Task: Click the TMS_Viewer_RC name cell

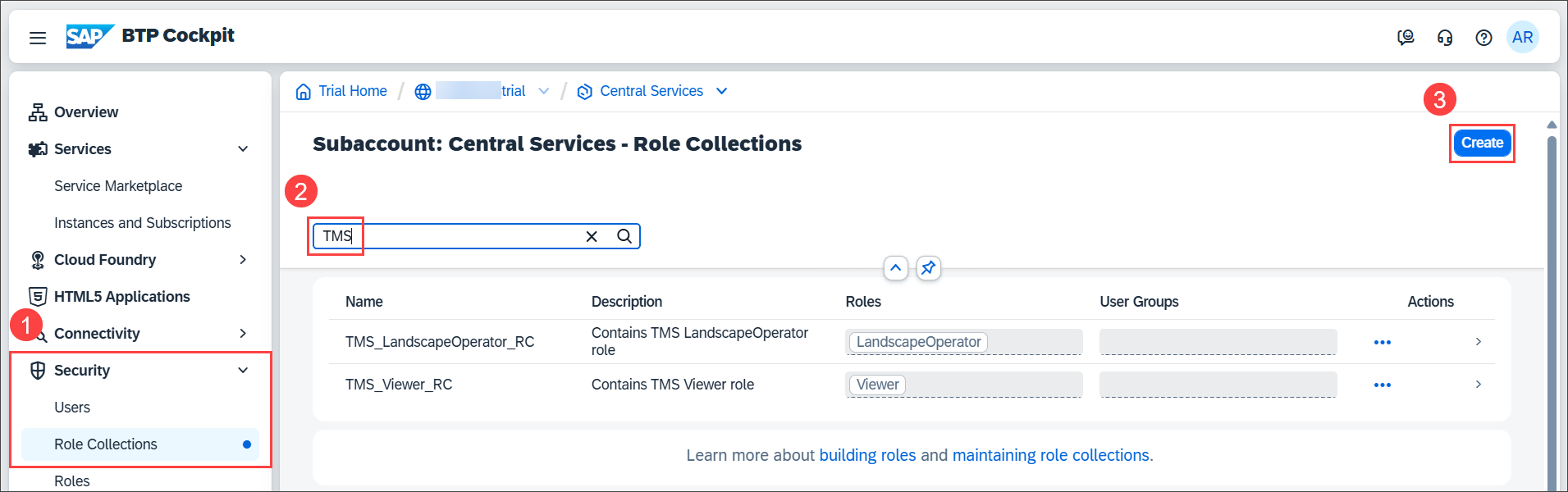Action: click(x=399, y=385)
